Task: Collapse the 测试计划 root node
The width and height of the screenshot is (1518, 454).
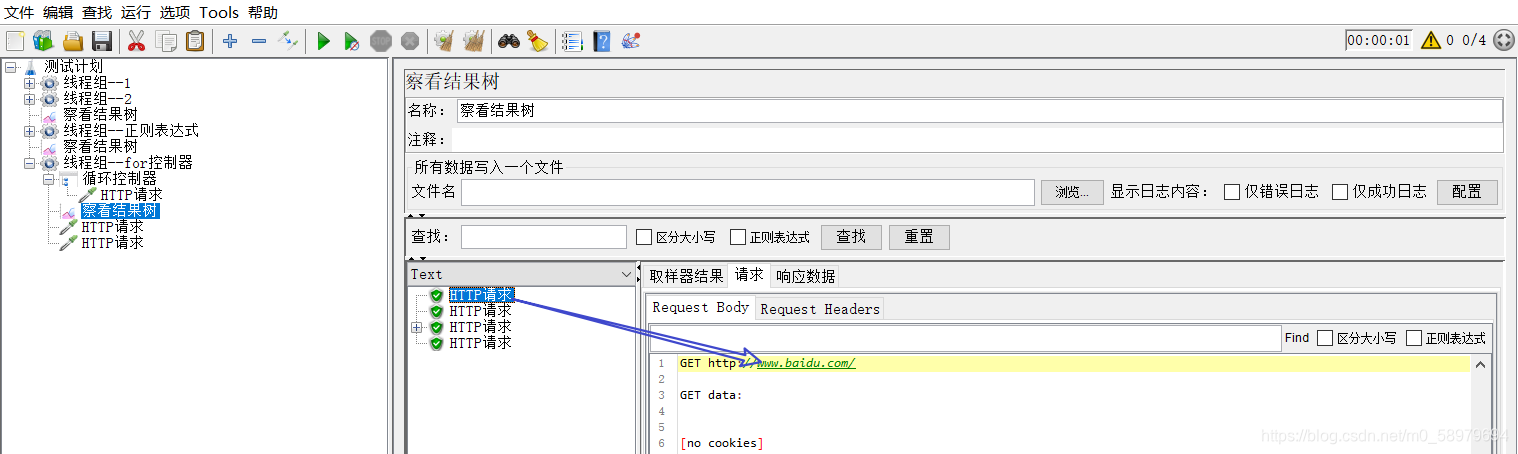Action: pyautogui.click(x=10, y=67)
